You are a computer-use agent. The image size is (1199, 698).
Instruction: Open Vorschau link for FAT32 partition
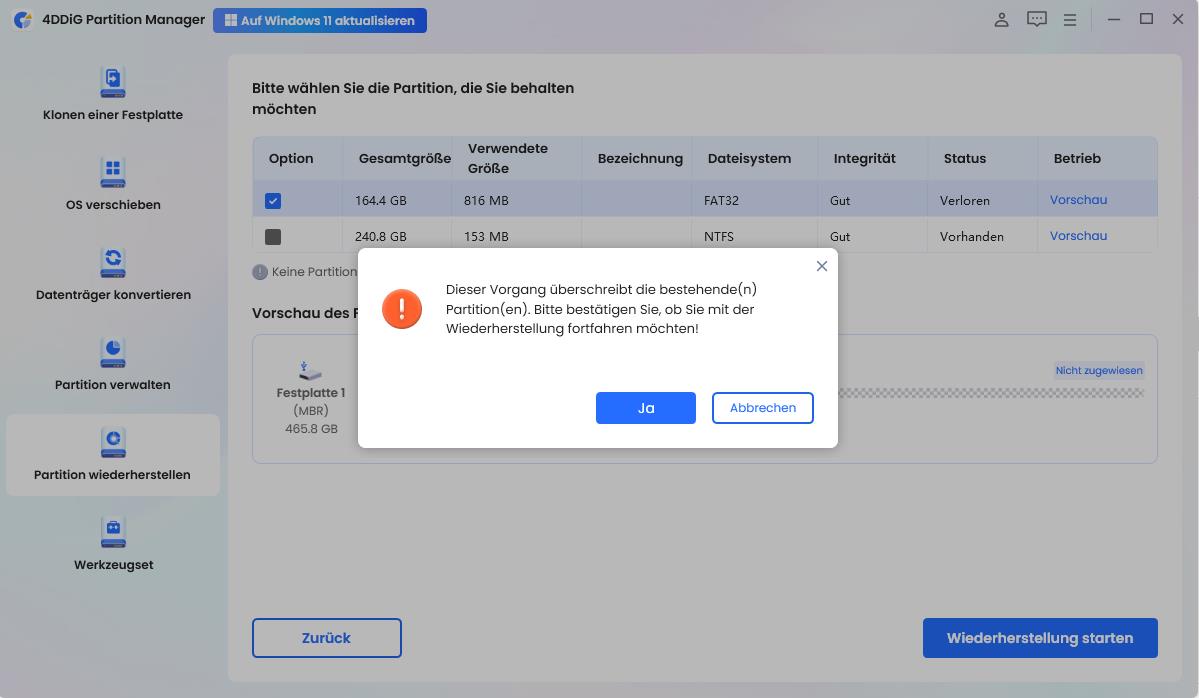tap(1078, 200)
